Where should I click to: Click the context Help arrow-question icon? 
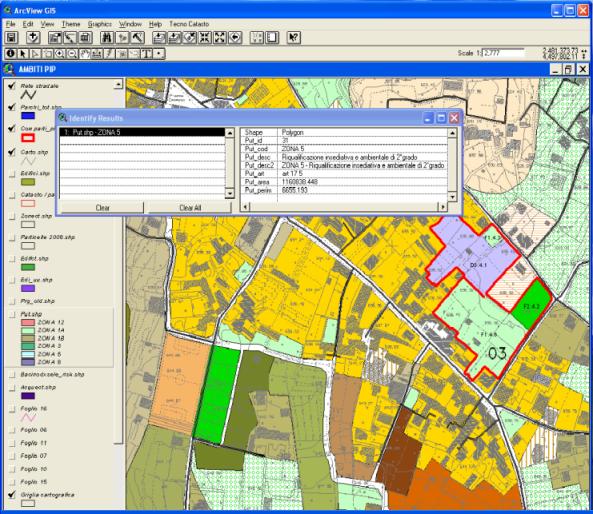pyautogui.click(x=294, y=37)
